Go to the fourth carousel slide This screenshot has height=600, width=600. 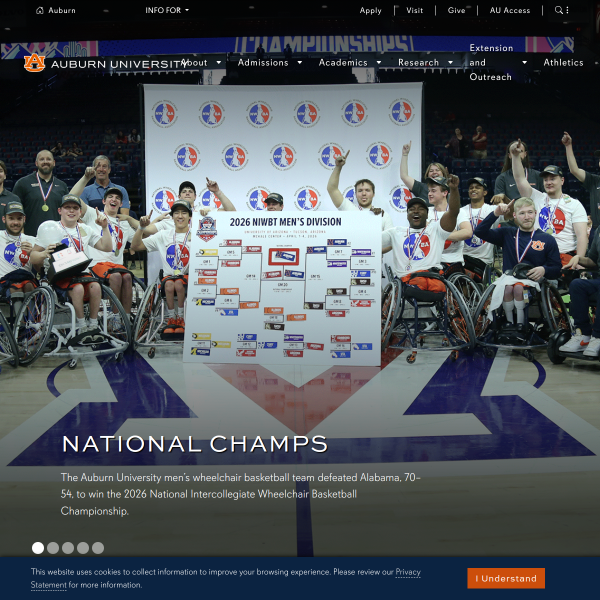pyautogui.click(x=83, y=548)
